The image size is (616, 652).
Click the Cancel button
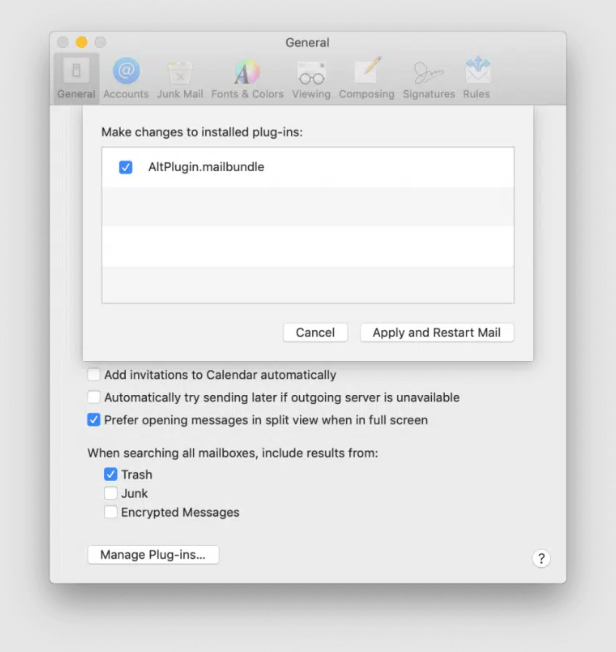pyautogui.click(x=315, y=333)
